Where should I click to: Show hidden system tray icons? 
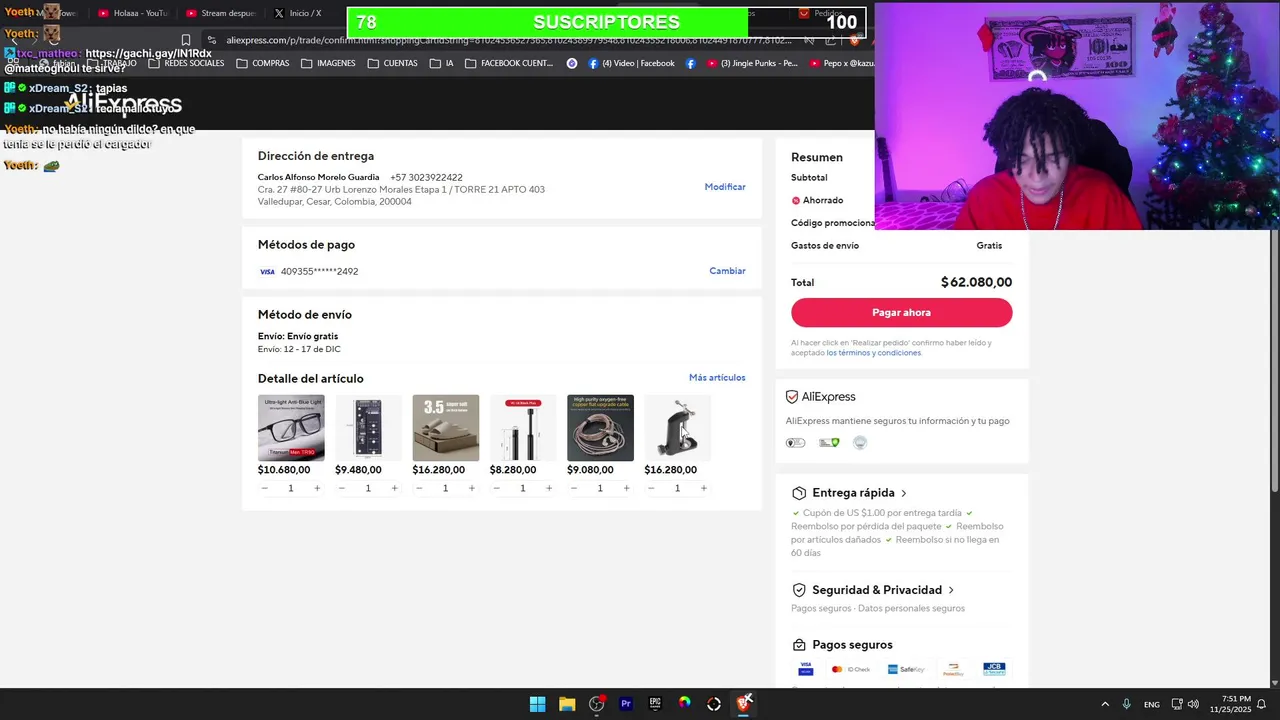coord(1105,704)
